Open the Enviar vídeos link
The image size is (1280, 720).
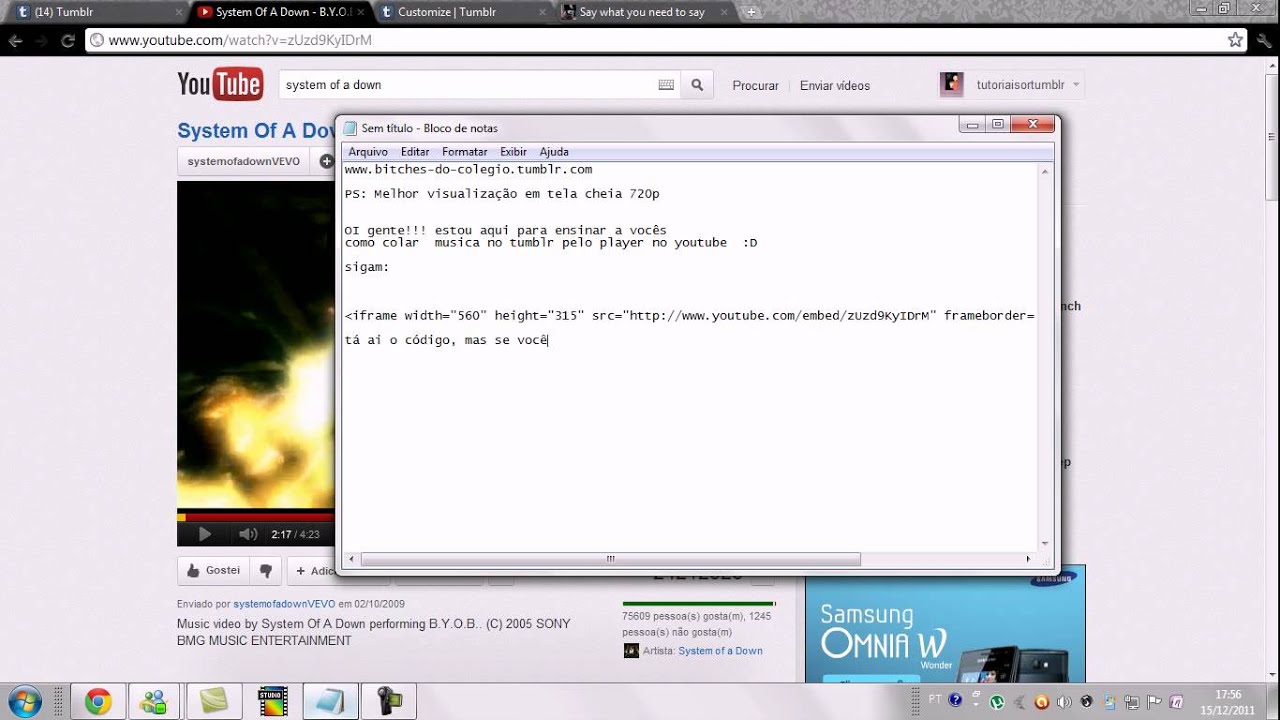tap(835, 86)
